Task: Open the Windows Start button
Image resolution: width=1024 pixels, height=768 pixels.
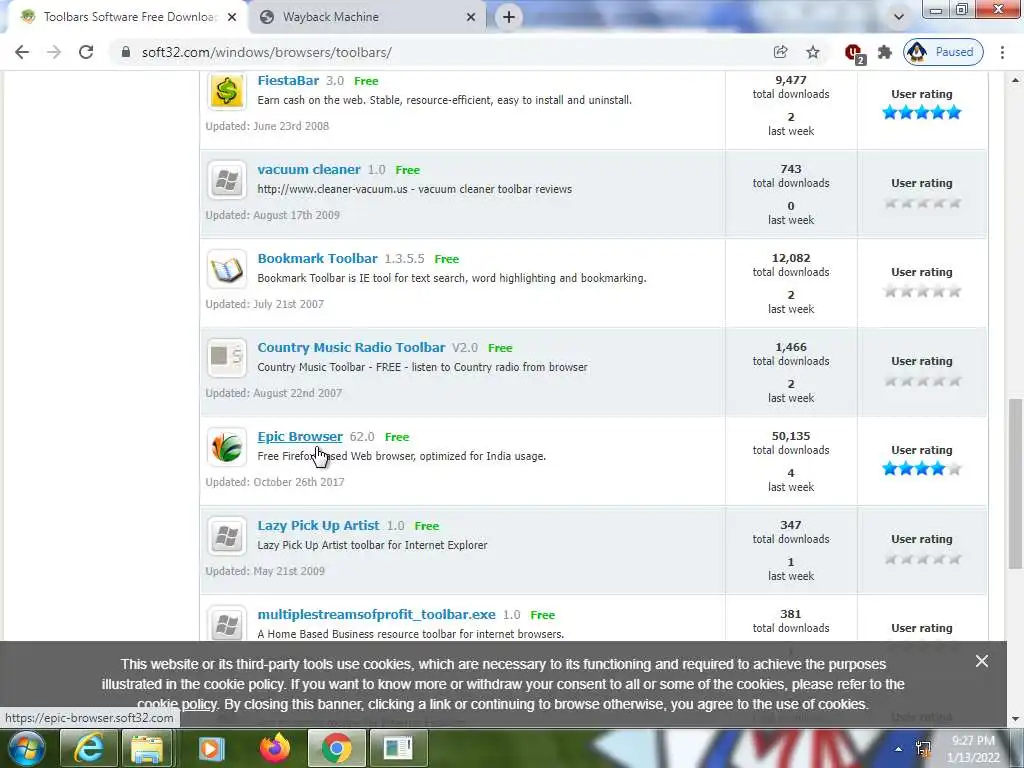Action: click(26, 748)
